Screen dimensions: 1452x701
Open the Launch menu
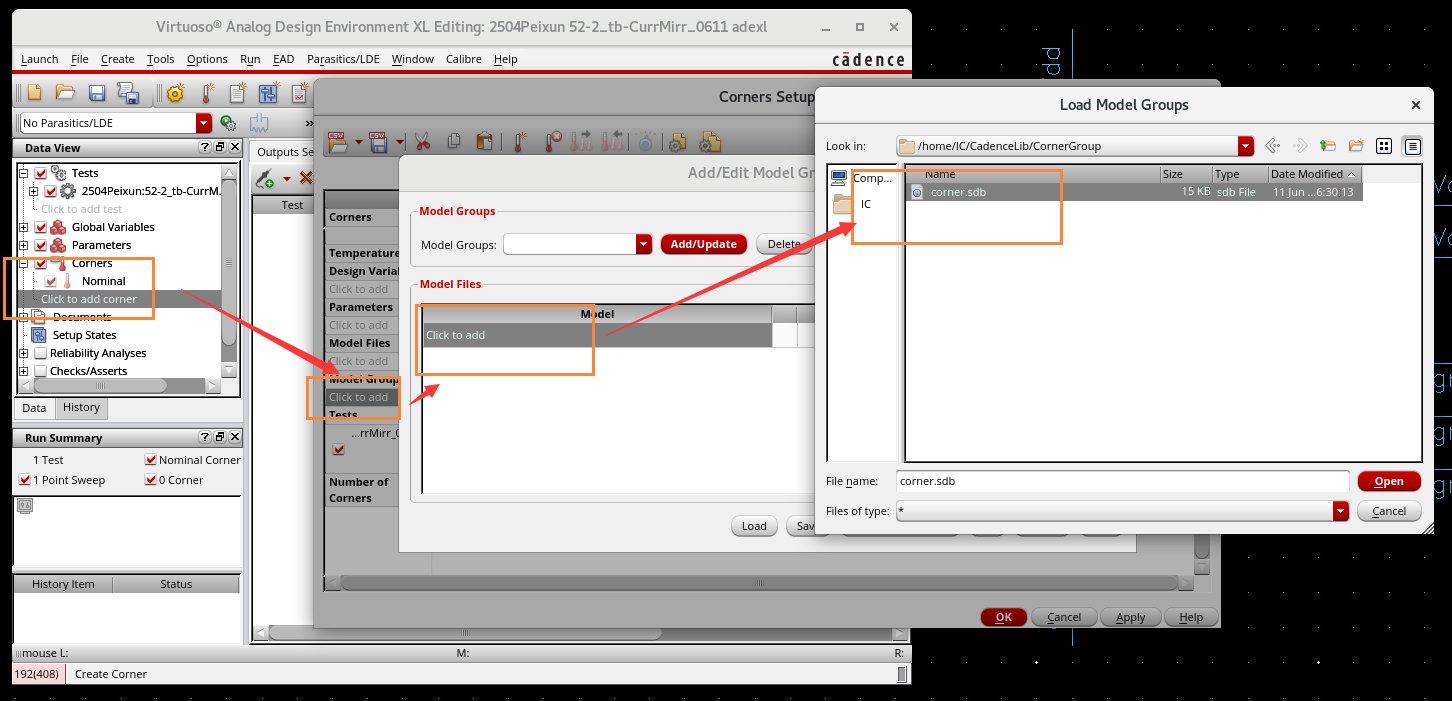coord(40,59)
